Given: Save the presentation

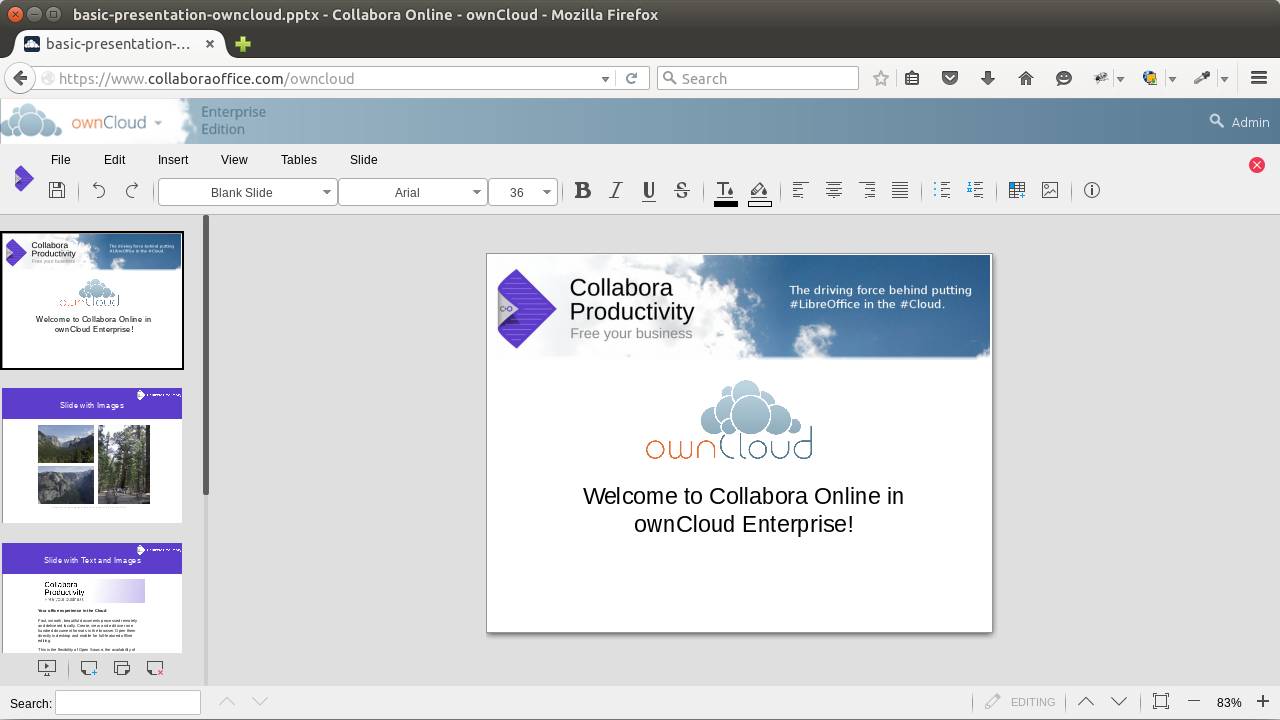Looking at the screenshot, I should pos(57,190).
